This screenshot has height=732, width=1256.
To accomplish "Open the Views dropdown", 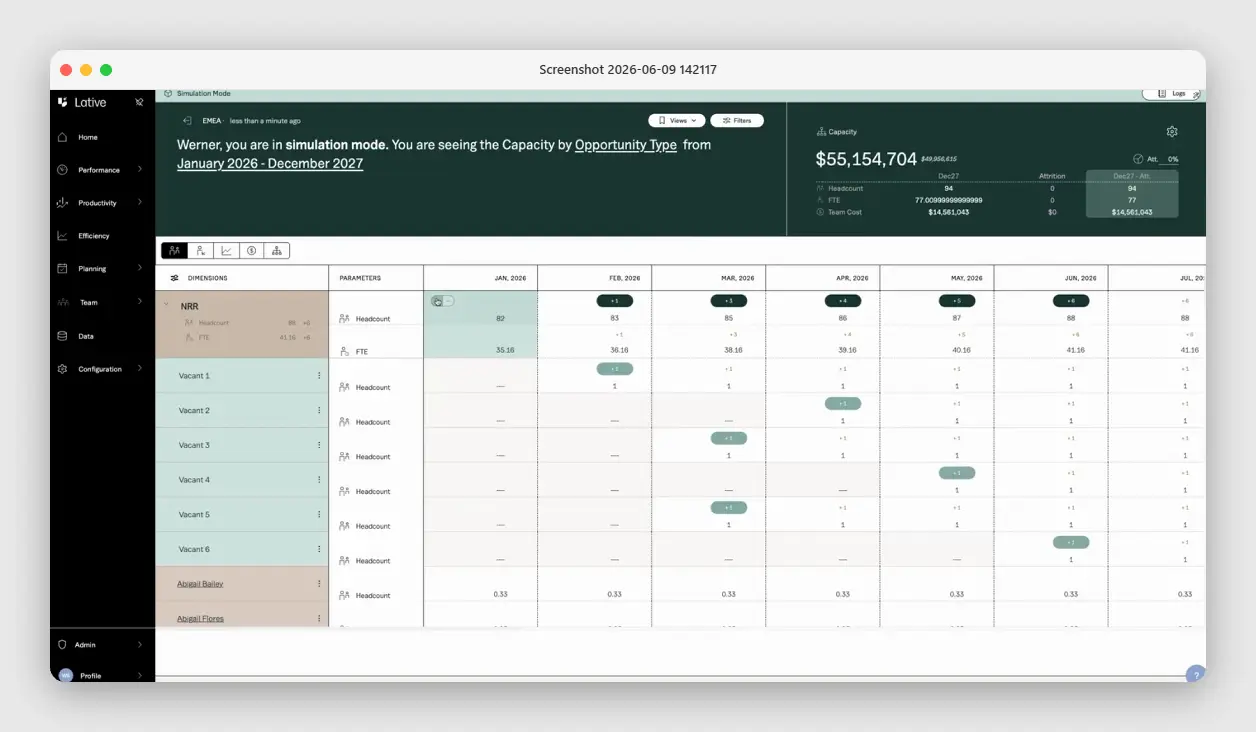I will click(677, 120).
